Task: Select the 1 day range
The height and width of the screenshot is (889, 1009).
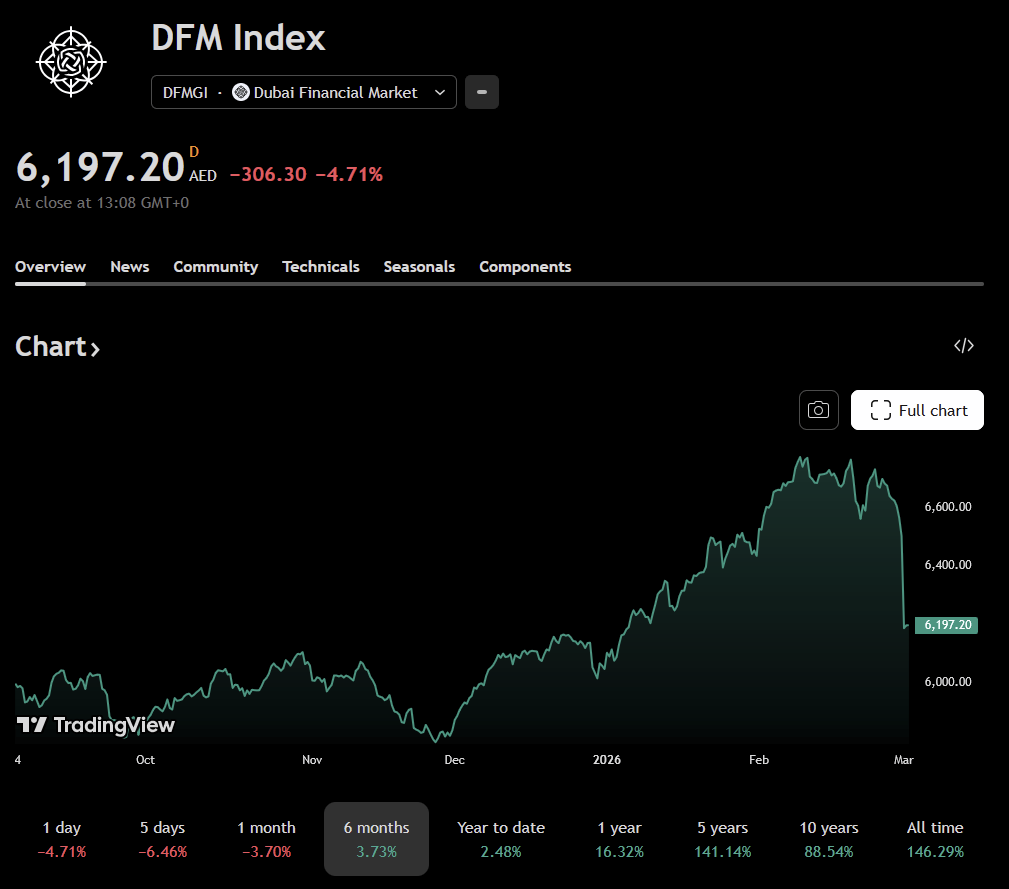Action: (62, 839)
